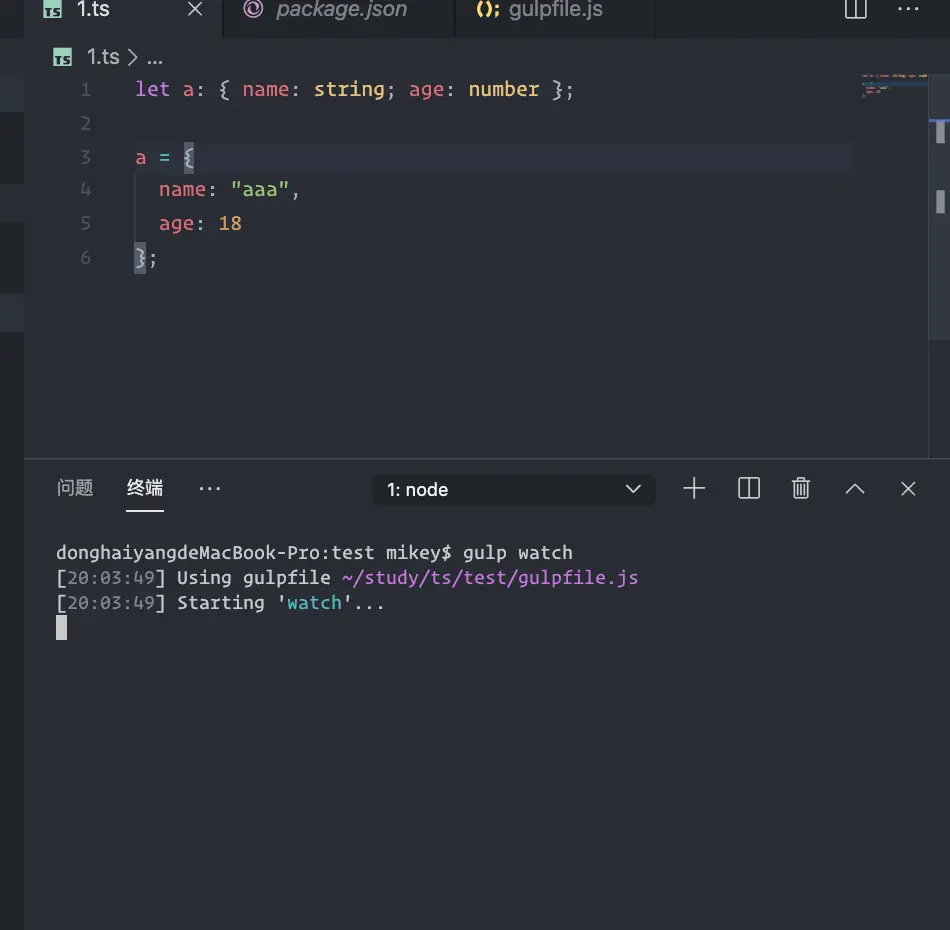Click the code minimap
Screen dimensions: 950x930
pyautogui.click(x=894, y=85)
